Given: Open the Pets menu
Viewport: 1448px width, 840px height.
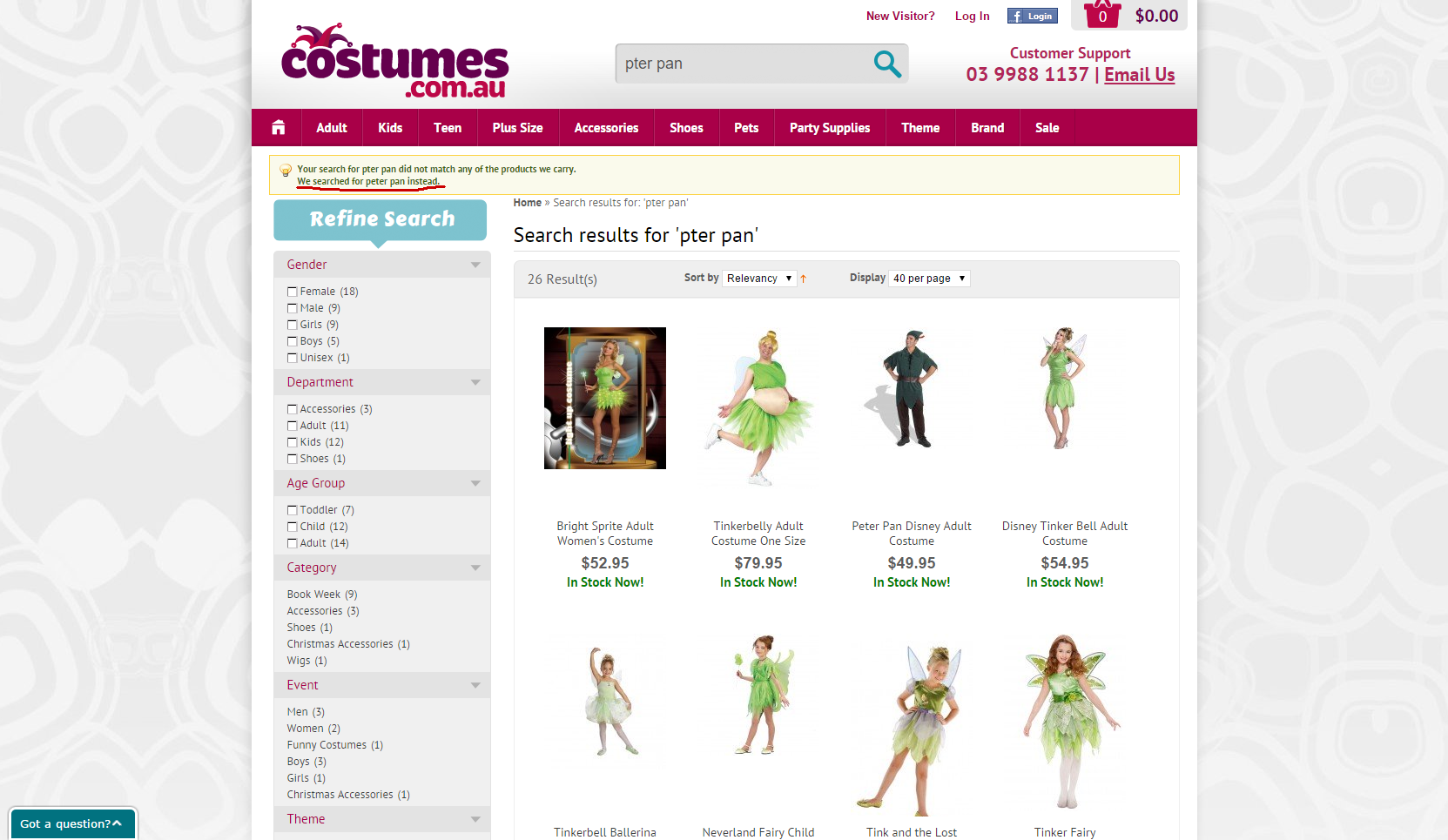Looking at the screenshot, I should [746, 128].
